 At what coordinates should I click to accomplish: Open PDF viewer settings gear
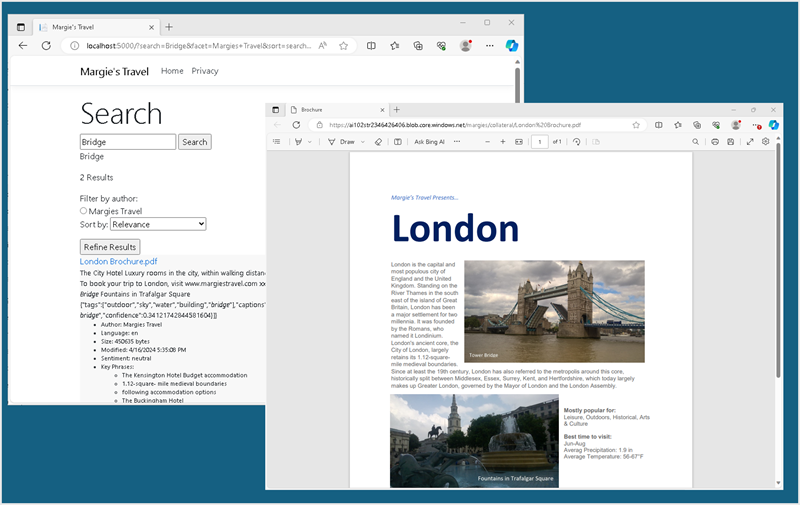[x=765, y=142]
